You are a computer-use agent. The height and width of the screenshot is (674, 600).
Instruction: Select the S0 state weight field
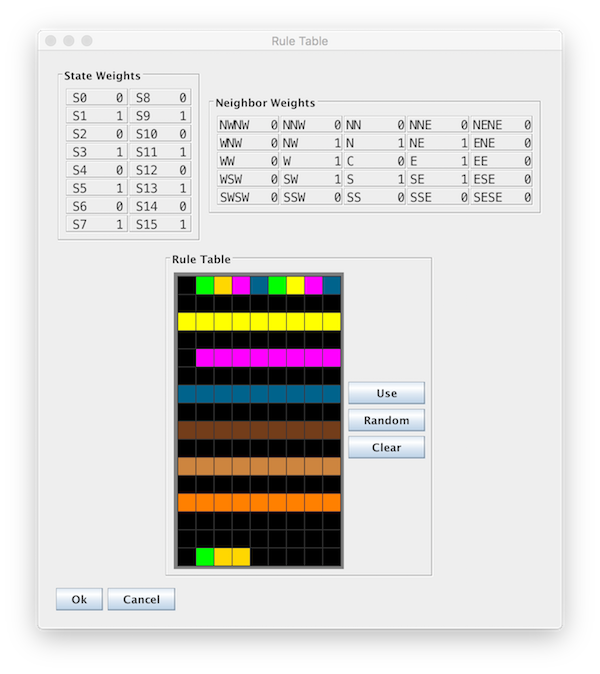(97, 98)
